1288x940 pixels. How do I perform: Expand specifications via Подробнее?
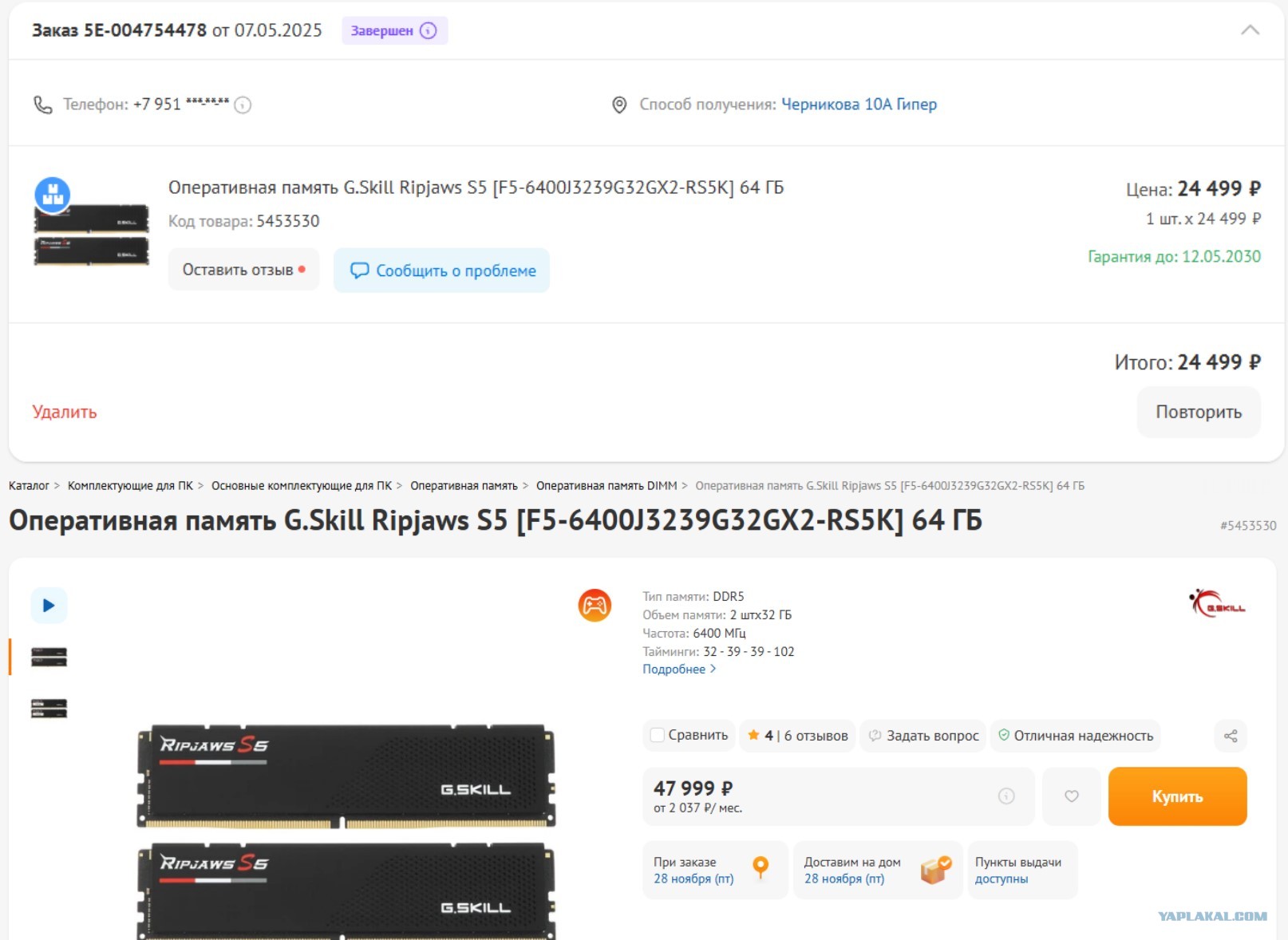pos(679,669)
